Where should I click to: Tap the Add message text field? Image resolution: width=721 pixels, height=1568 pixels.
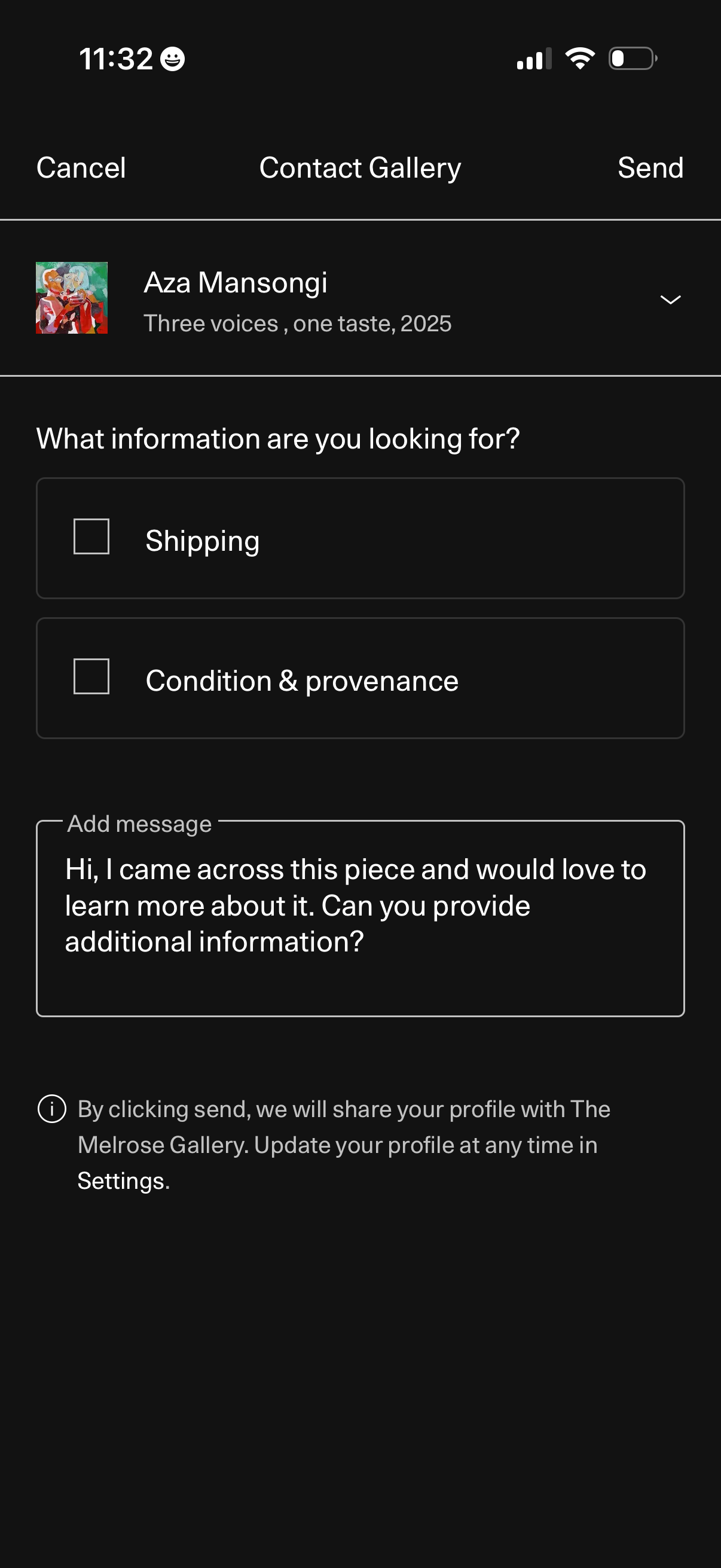[360, 918]
